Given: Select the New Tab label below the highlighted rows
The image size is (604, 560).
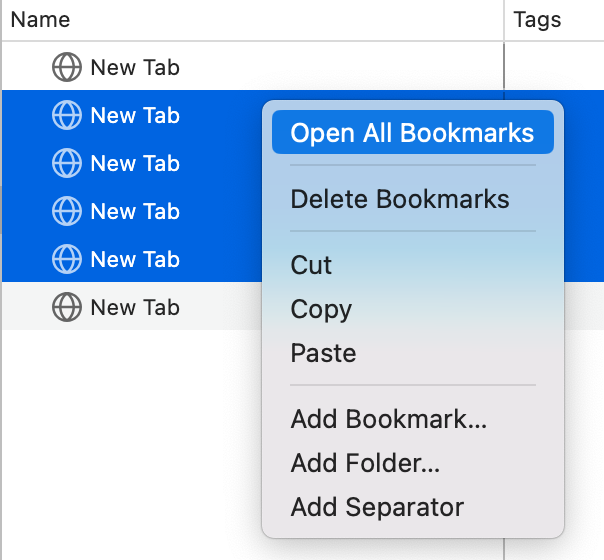Looking at the screenshot, I should point(135,307).
